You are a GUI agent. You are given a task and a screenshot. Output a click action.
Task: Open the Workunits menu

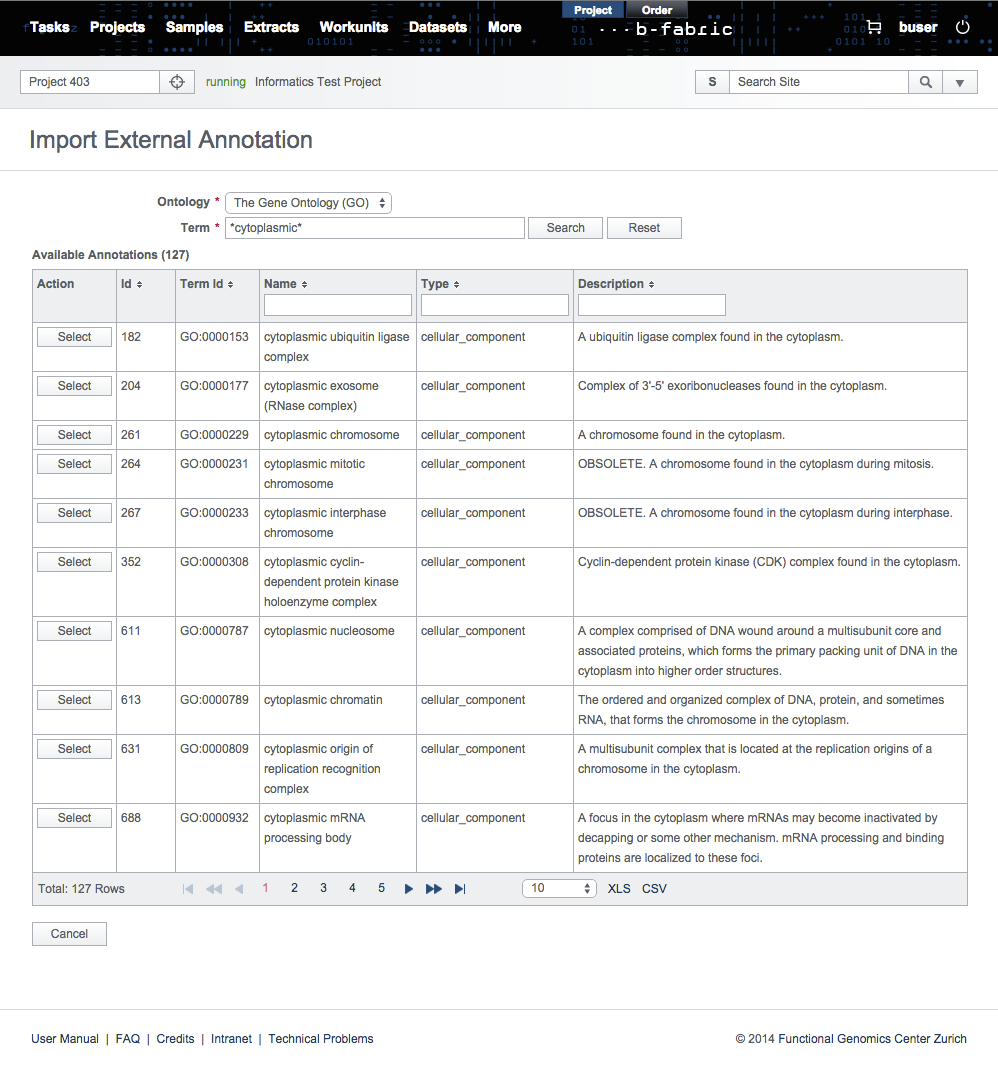click(353, 27)
